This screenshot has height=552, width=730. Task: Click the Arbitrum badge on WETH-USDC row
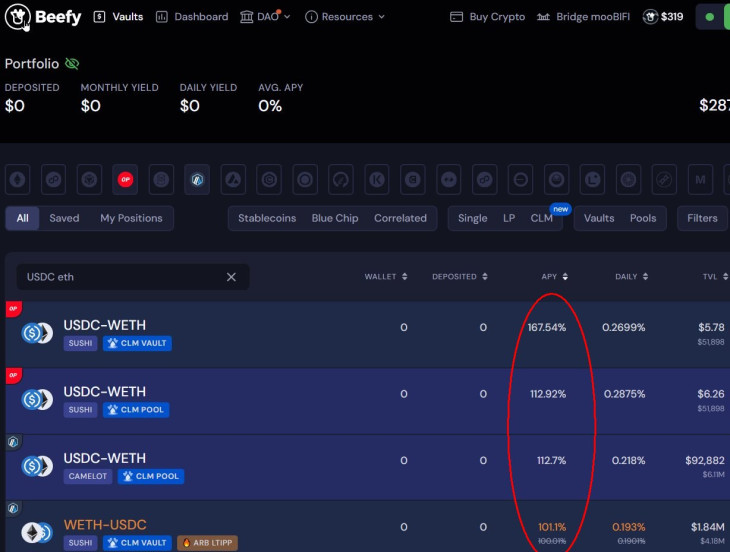click(x=13, y=508)
